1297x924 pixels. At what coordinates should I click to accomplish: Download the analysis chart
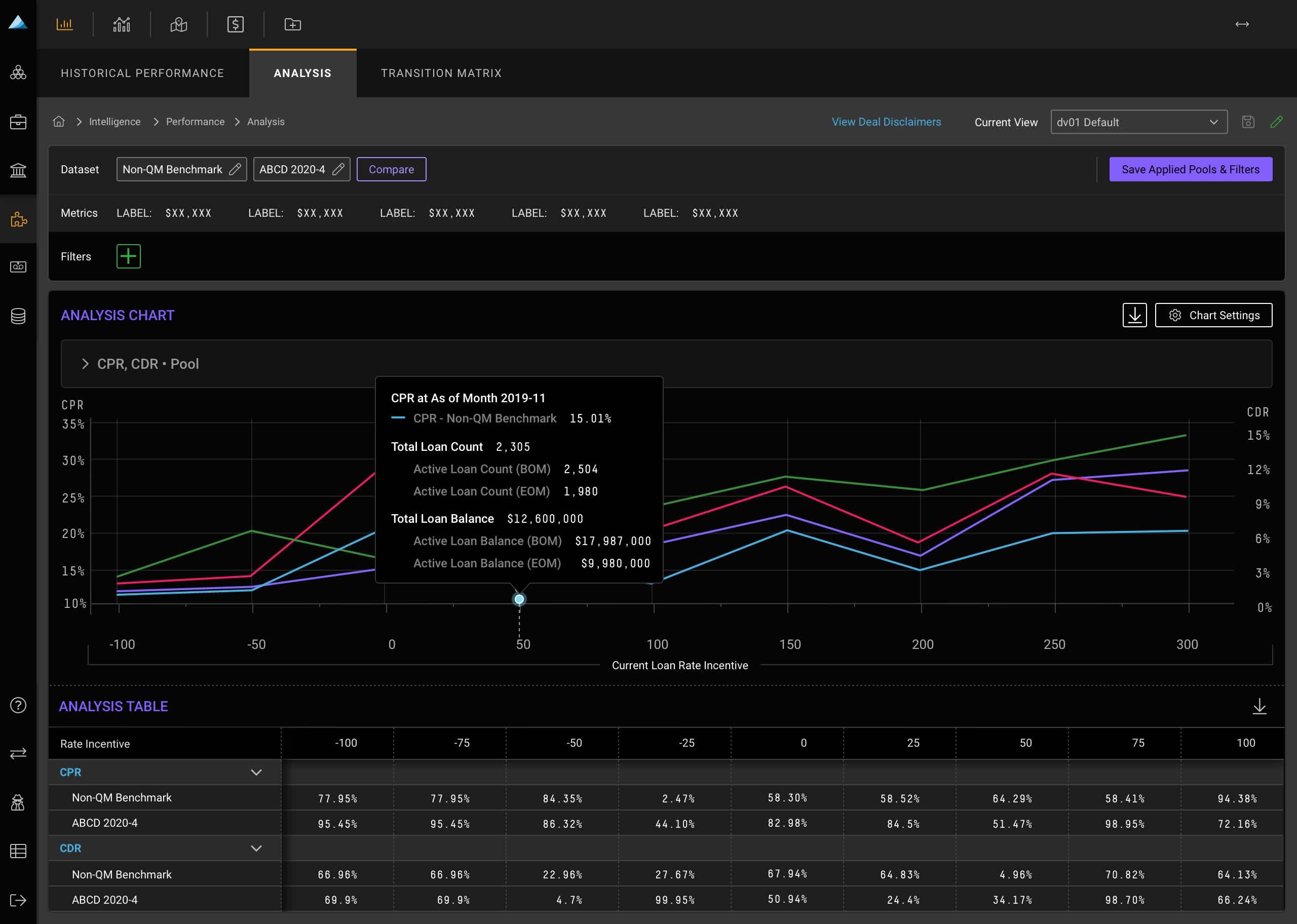pyautogui.click(x=1134, y=315)
